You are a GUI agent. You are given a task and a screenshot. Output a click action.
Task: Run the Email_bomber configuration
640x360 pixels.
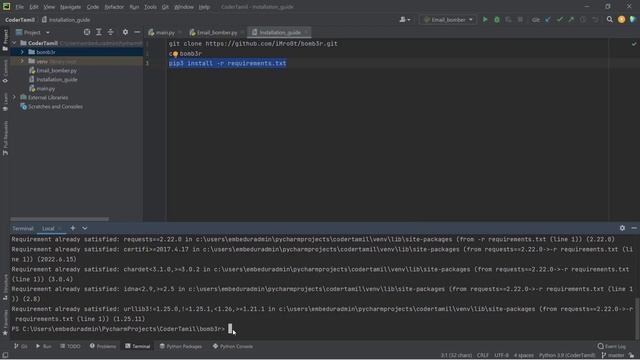[x=485, y=20]
